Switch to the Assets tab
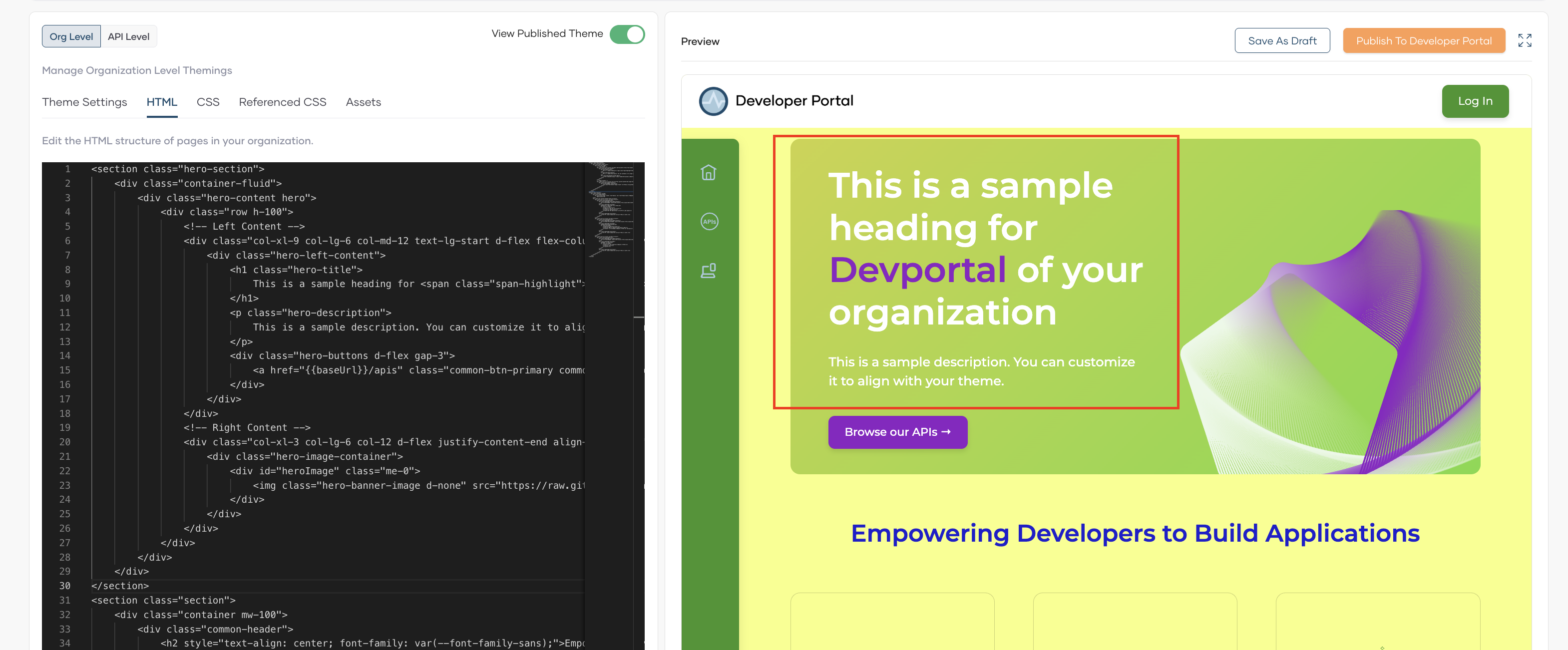Viewport: 1568px width, 650px height. pyautogui.click(x=363, y=102)
